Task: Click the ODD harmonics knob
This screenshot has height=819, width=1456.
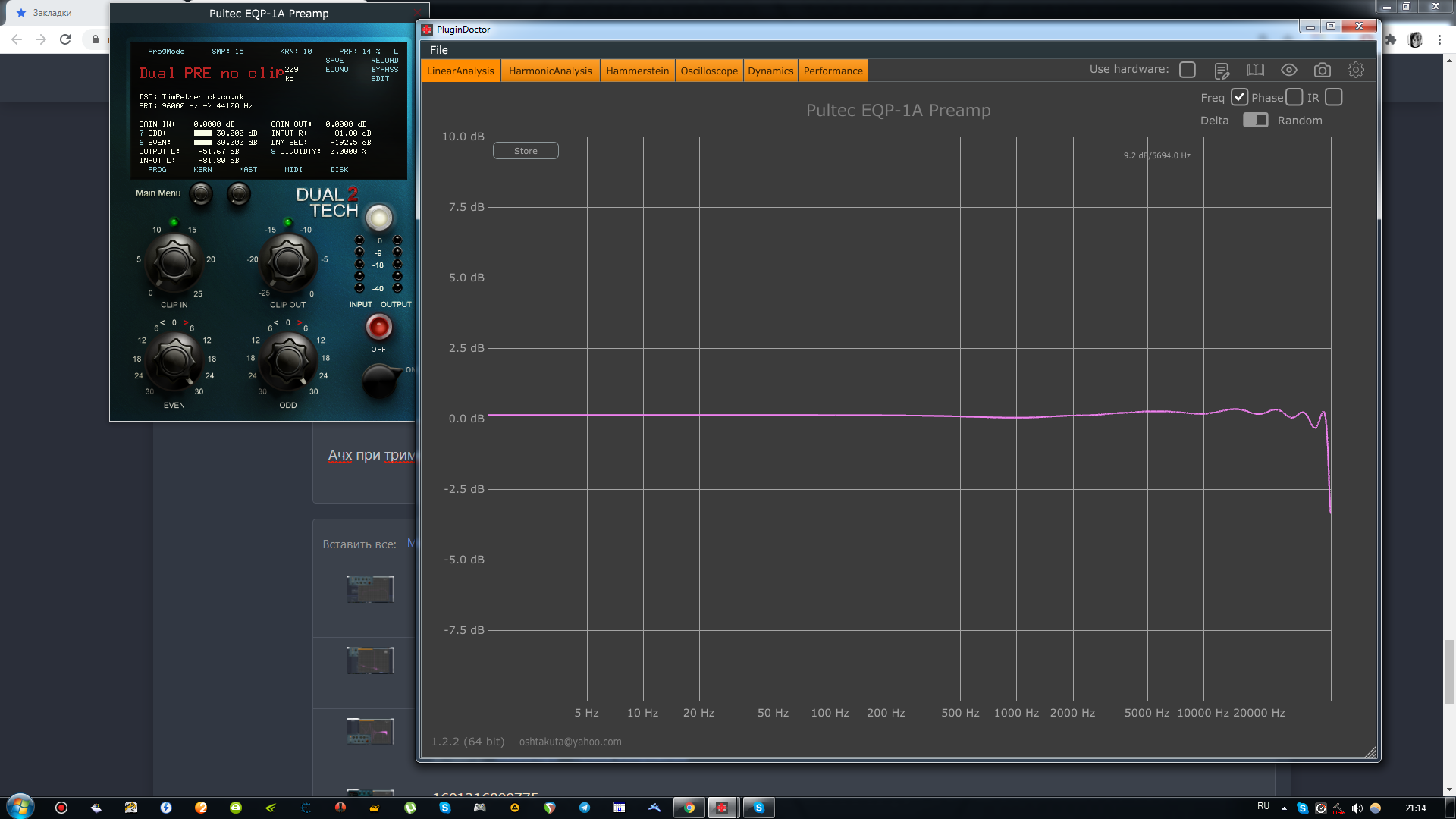Action: coord(287,361)
